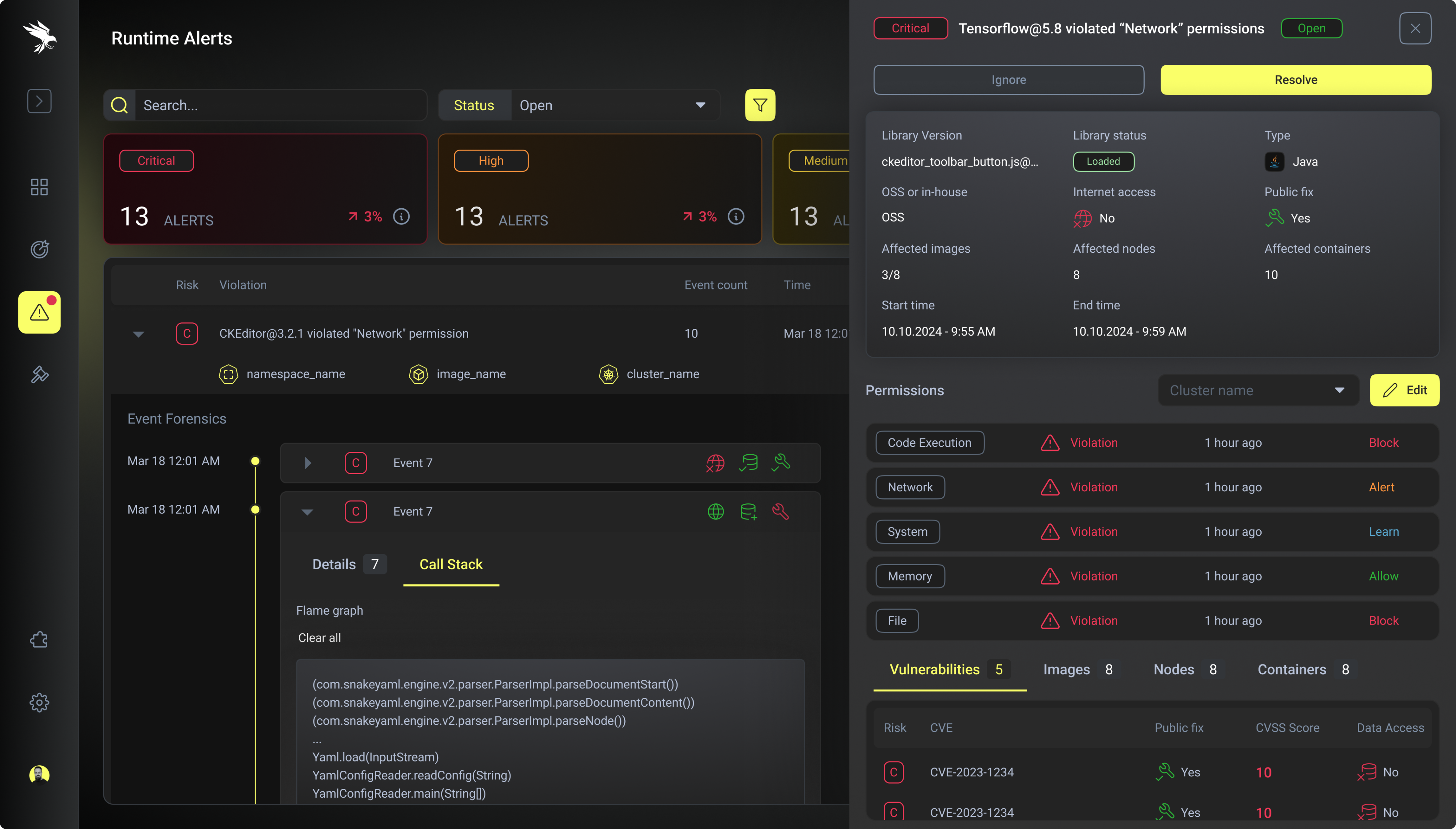This screenshot has width=1456, height=829.
Task: Click the cluster_name helm icon
Action: pos(609,374)
